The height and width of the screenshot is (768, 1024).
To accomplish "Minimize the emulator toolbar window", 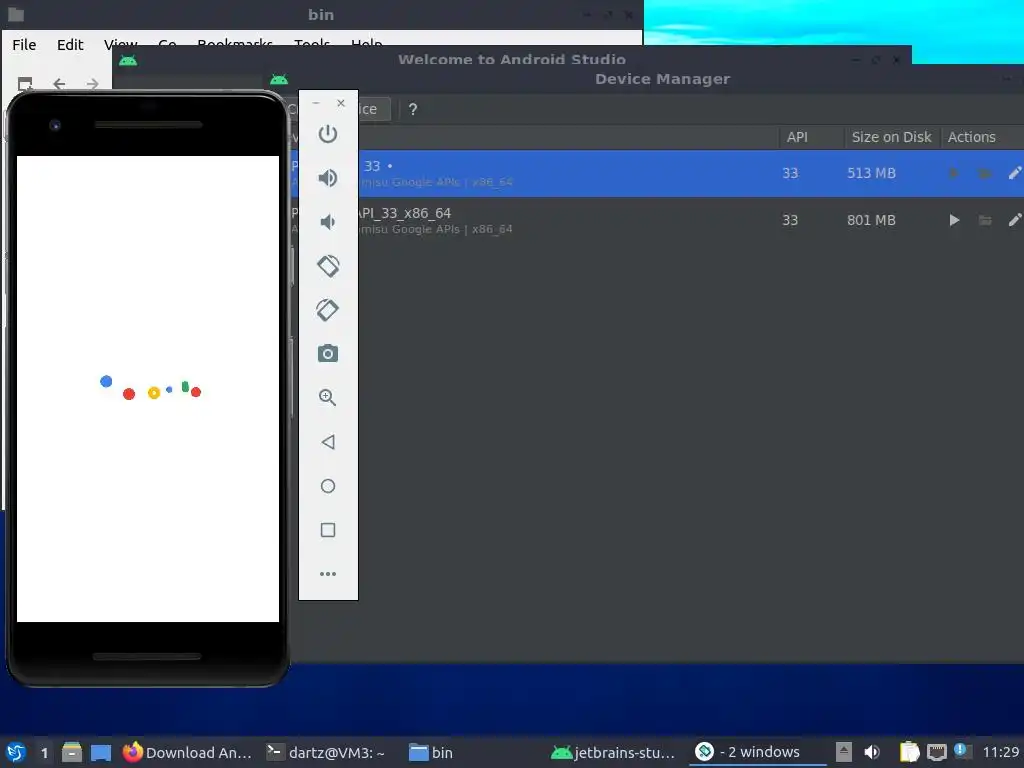I will click(x=316, y=103).
